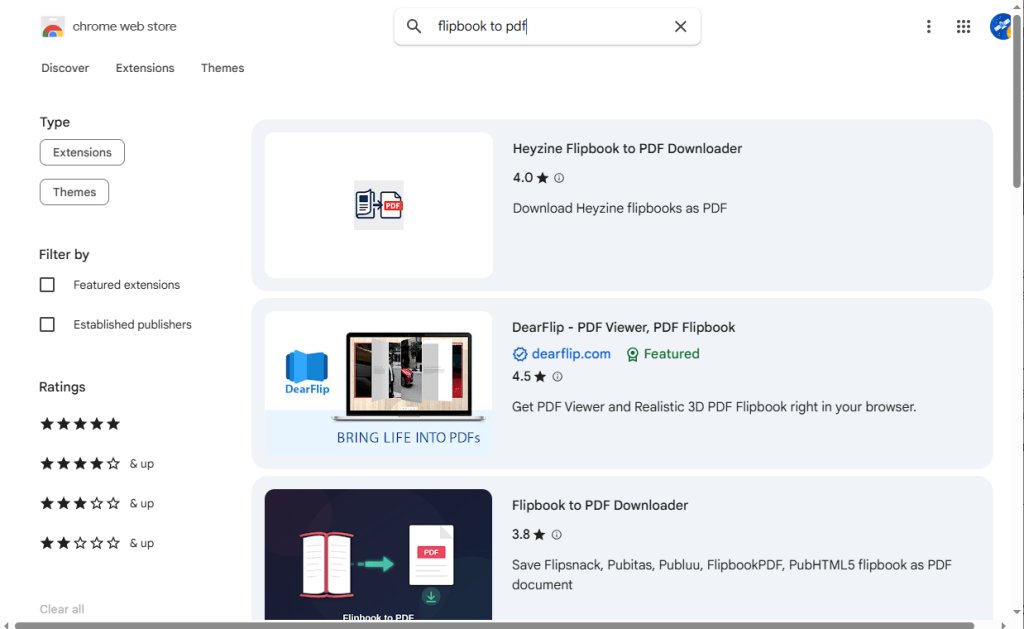
Task: Click the chrome web store title text
Action: tap(124, 27)
